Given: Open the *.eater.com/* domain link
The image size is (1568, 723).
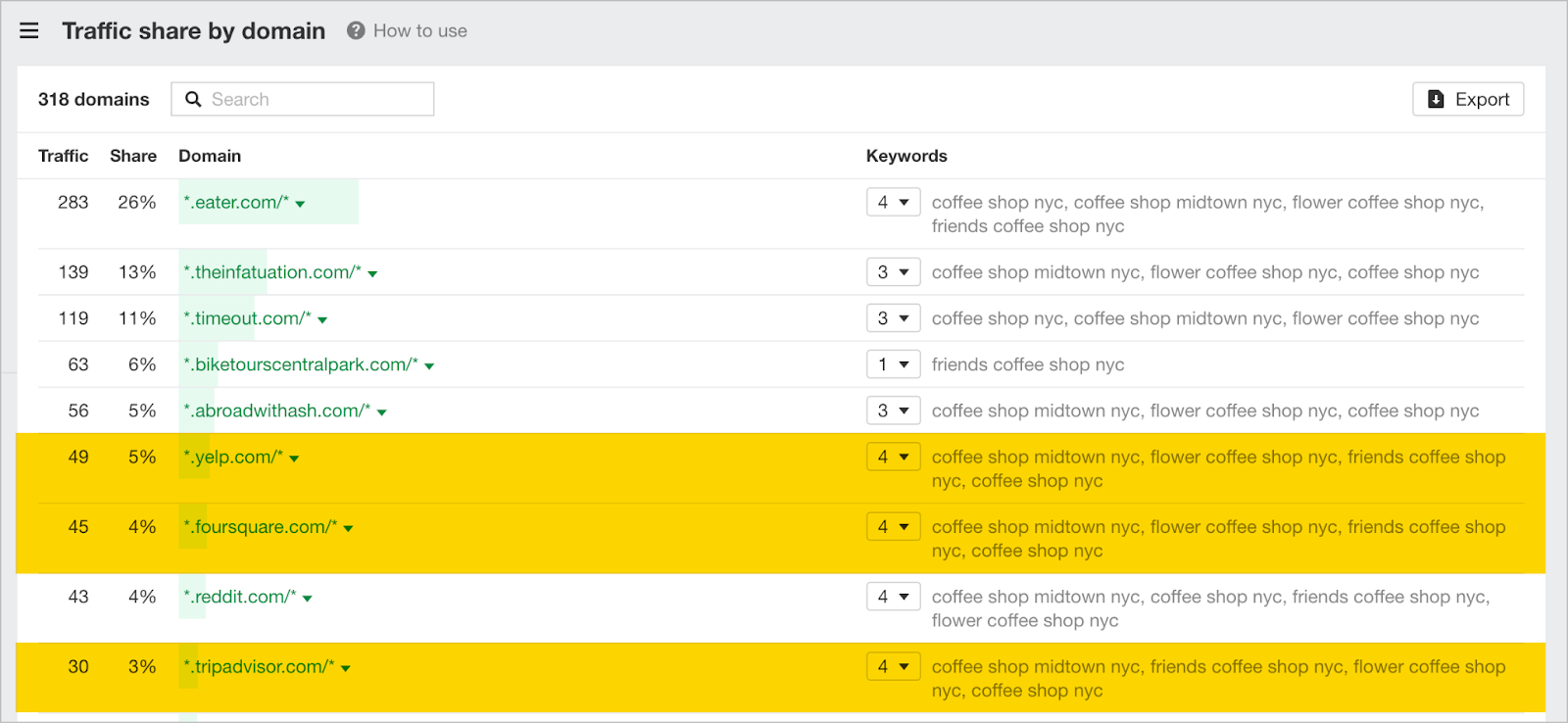Looking at the screenshot, I should point(236,202).
